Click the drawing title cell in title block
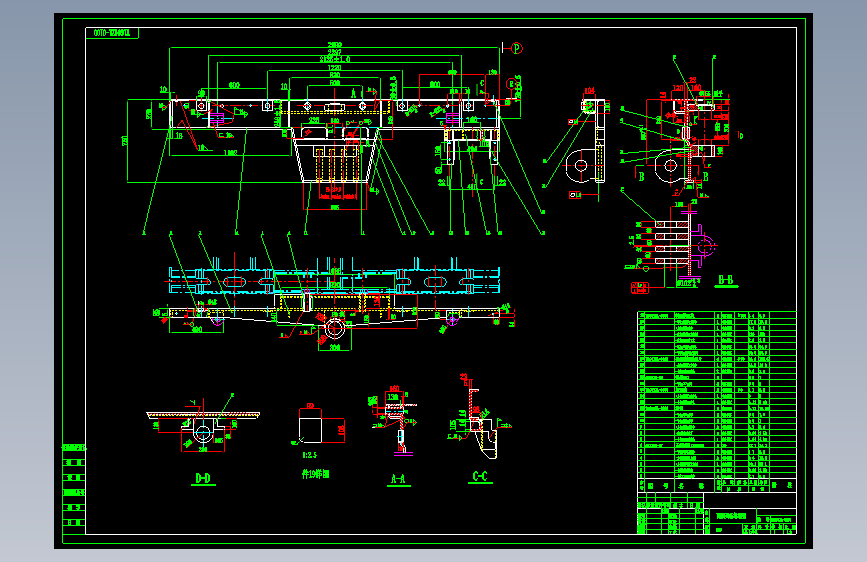The image size is (867, 562). [x=731, y=516]
